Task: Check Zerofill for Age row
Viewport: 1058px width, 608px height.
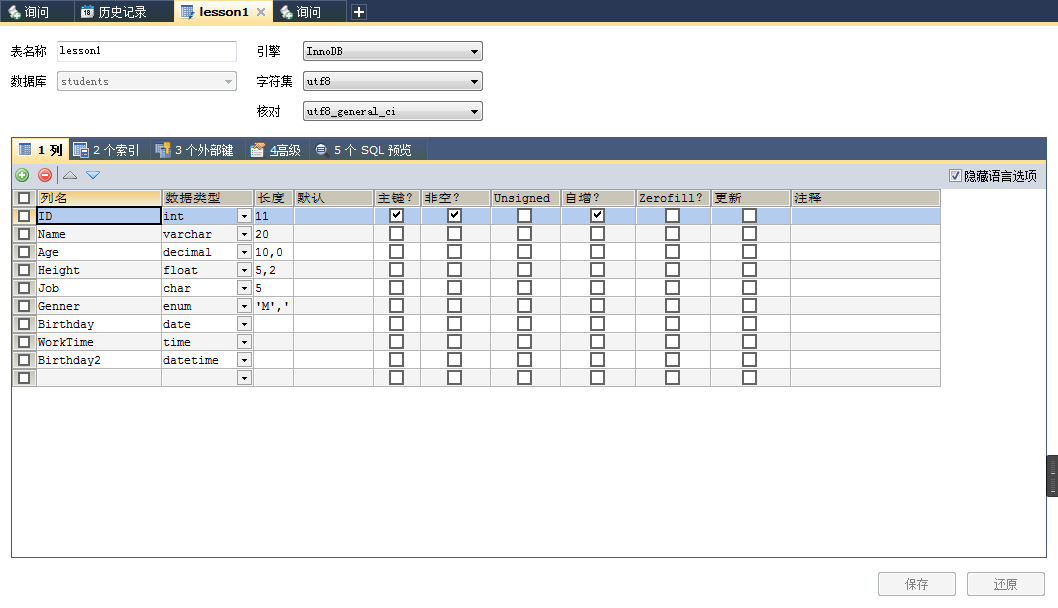Action: (672, 252)
